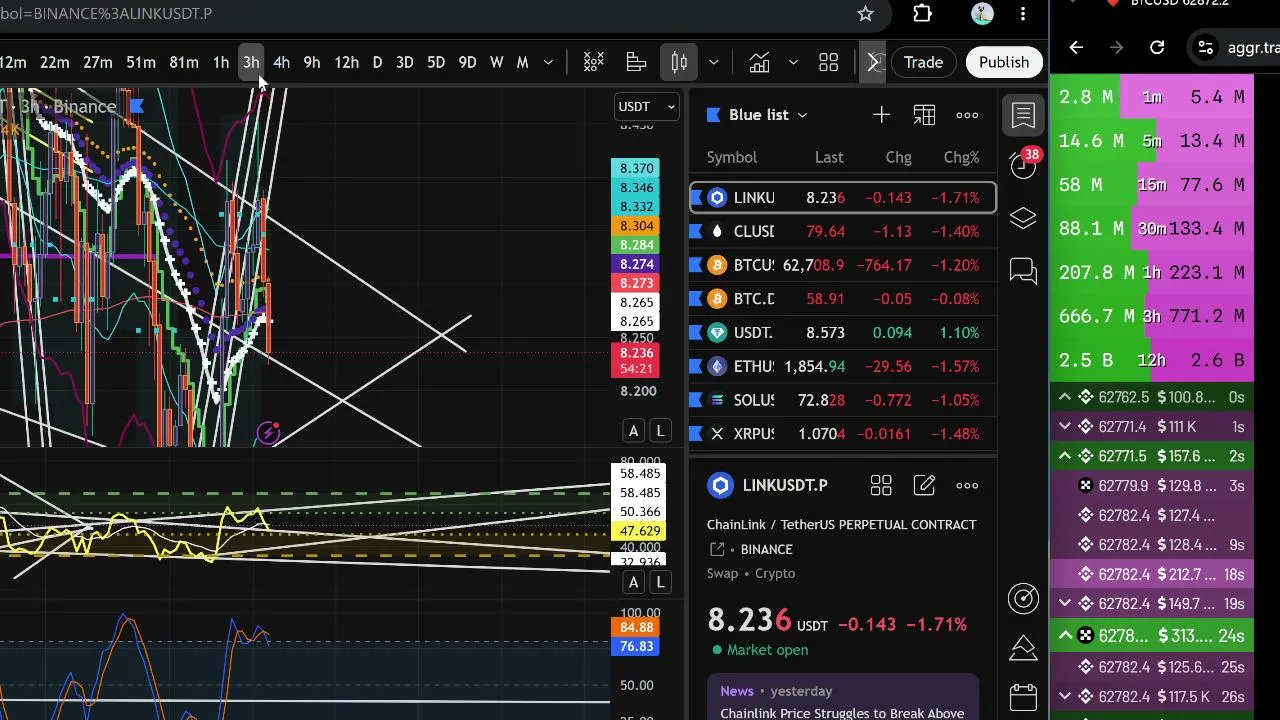The width and height of the screenshot is (1280, 720).
Task: Toggle log scale L on main chart
Action: point(660,431)
